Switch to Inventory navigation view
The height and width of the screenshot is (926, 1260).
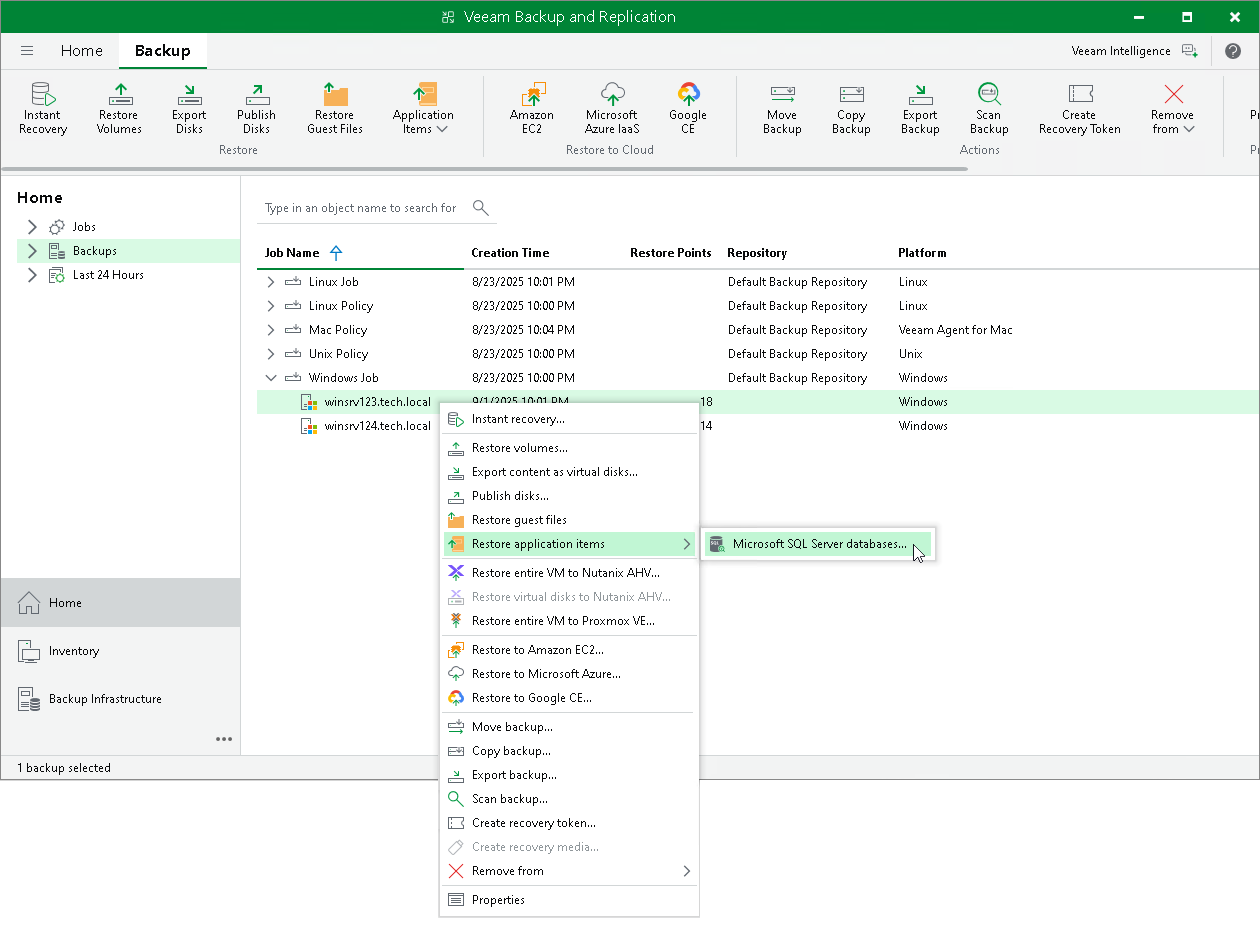coord(121,651)
